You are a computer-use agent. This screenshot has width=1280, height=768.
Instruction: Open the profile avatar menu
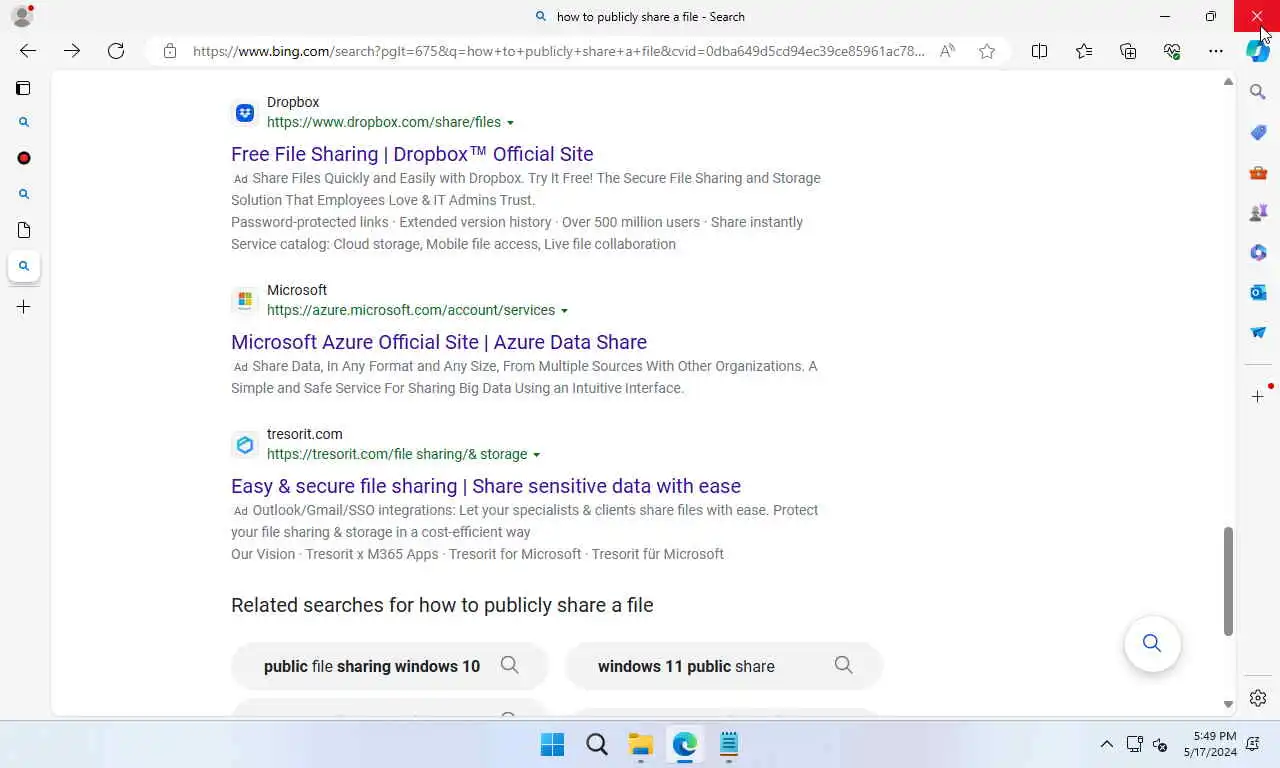pyautogui.click(x=21, y=16)
